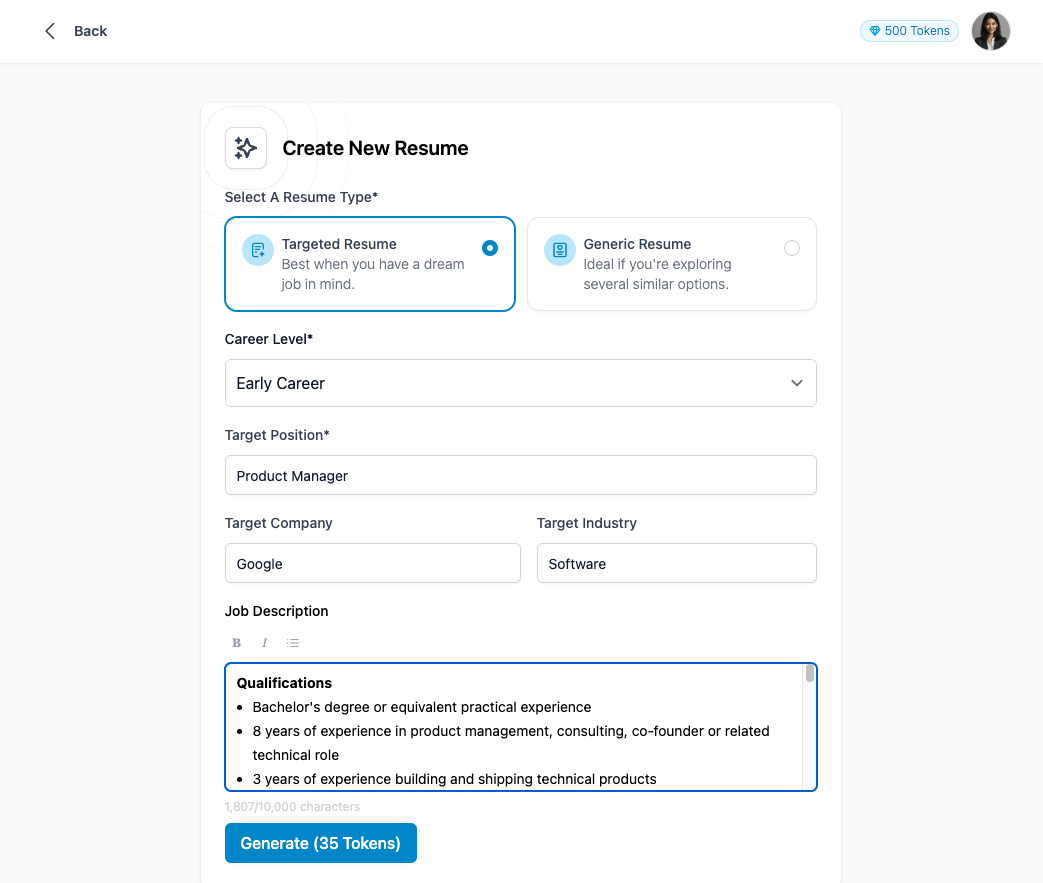Open your profile avatar in the top right
The width and height of the screenshot is (1043, 883).
pos(990,31)
